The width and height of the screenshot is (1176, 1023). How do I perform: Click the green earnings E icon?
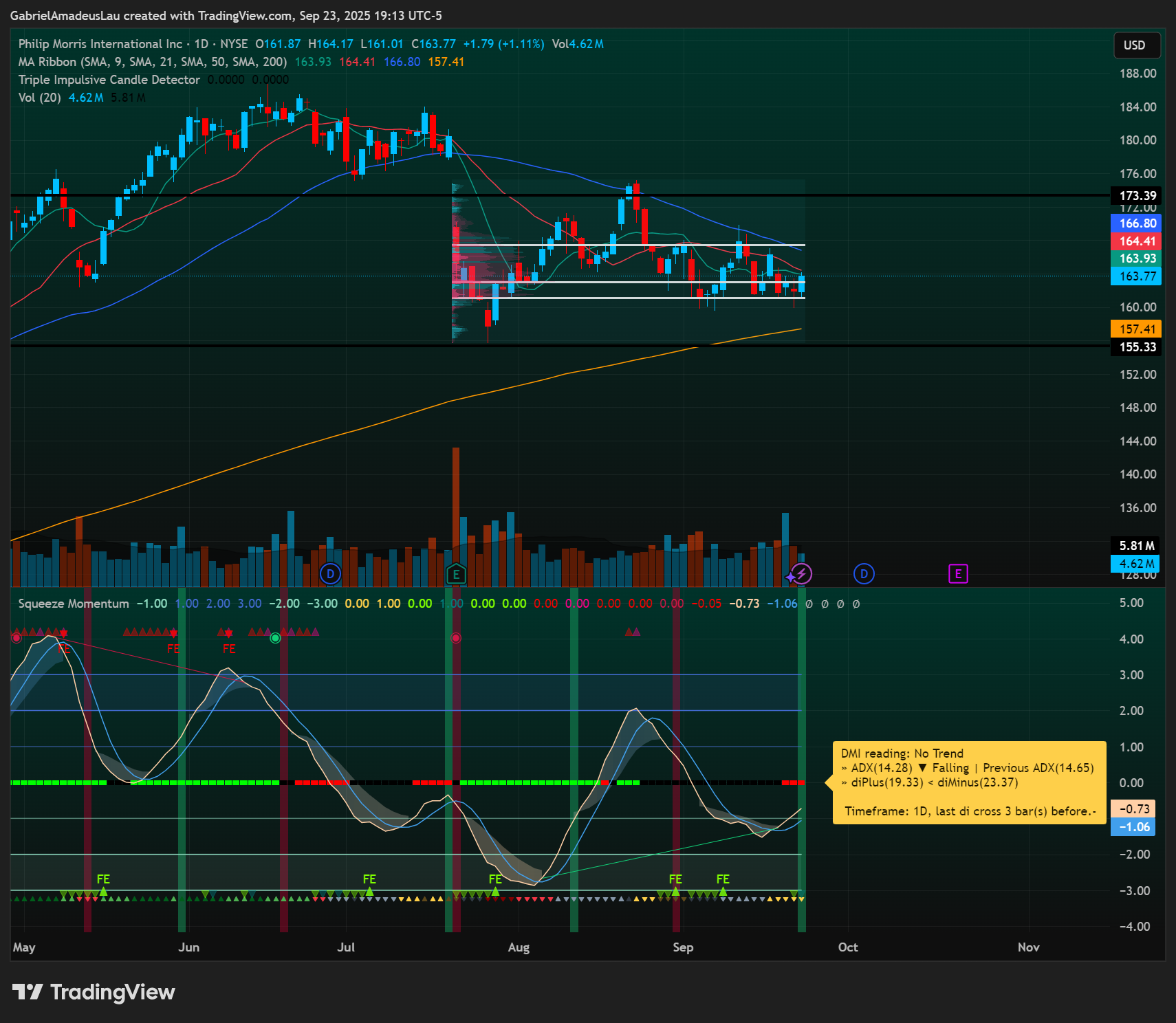click(456, 573)
